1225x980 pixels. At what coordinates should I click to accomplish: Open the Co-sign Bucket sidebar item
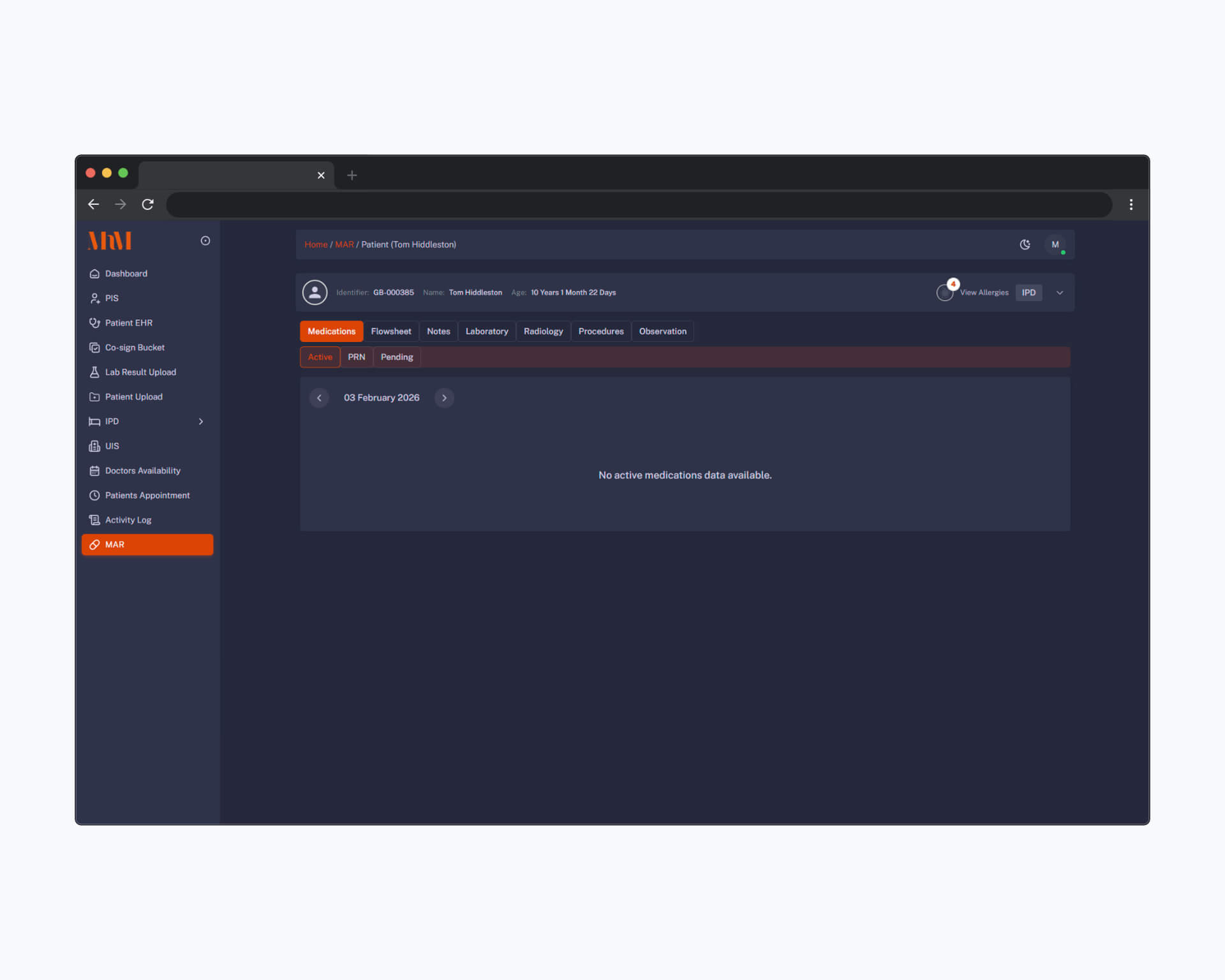coord(135,348)
